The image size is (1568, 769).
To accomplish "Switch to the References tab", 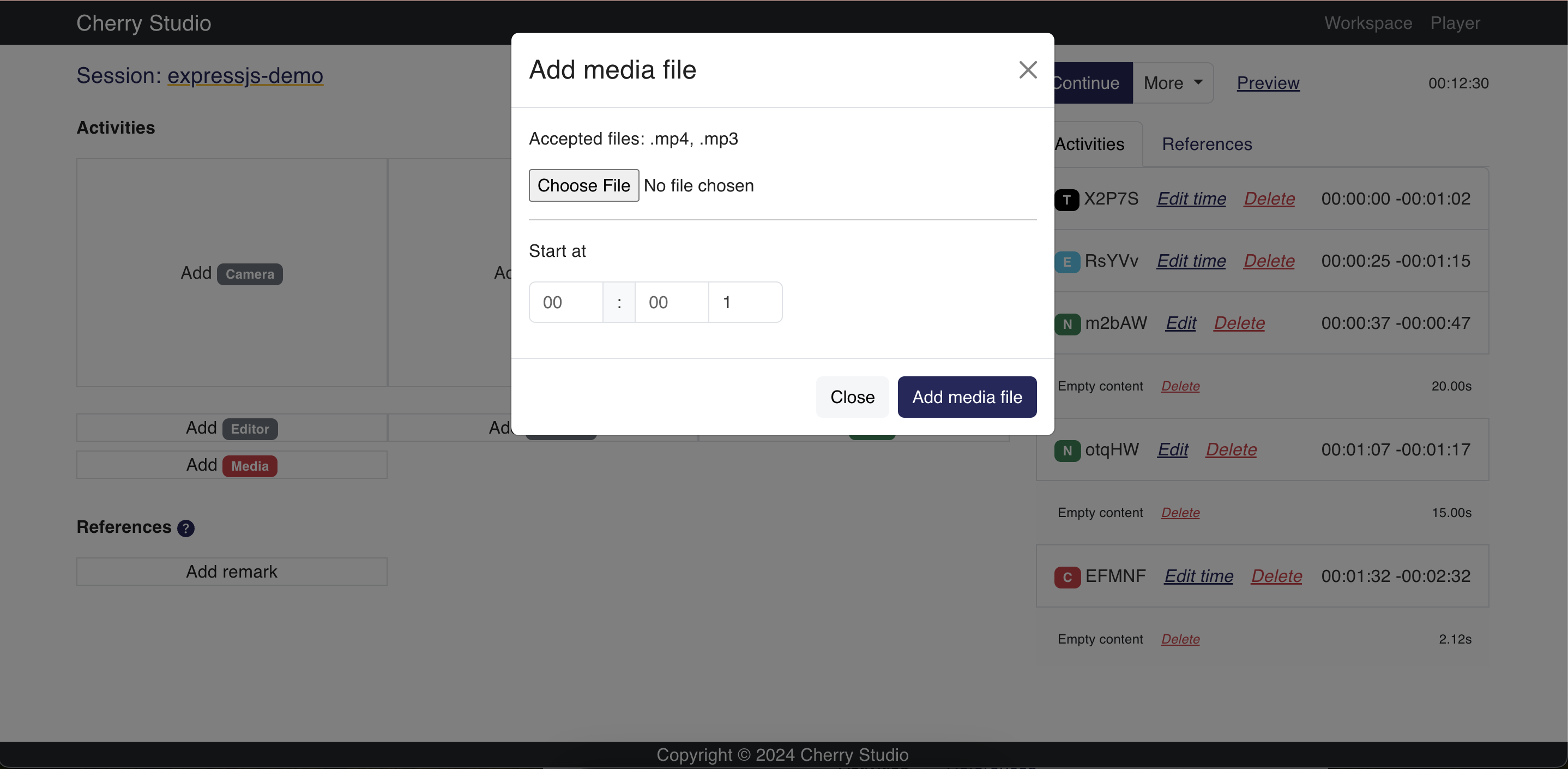I will [1207, 145].
